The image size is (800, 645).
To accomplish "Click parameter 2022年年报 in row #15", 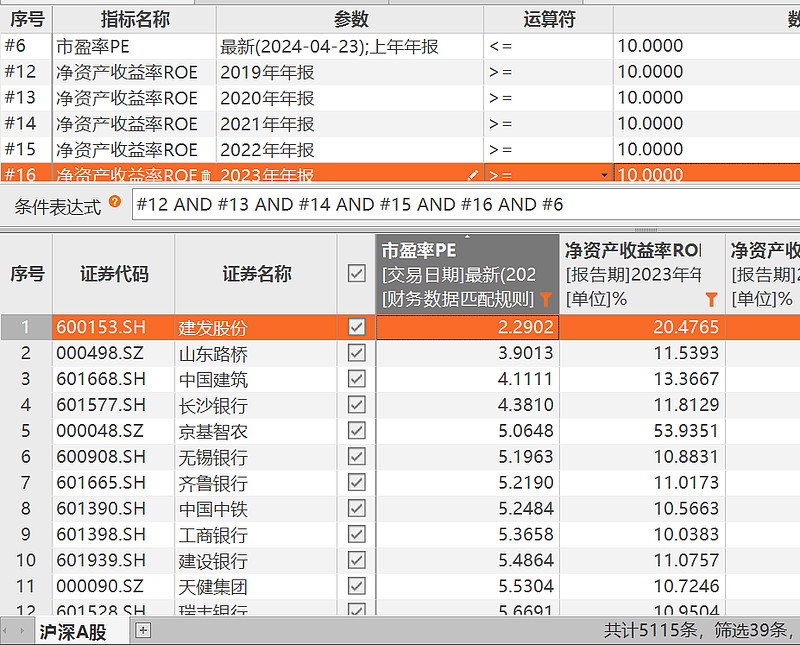I will coord(267,150).
